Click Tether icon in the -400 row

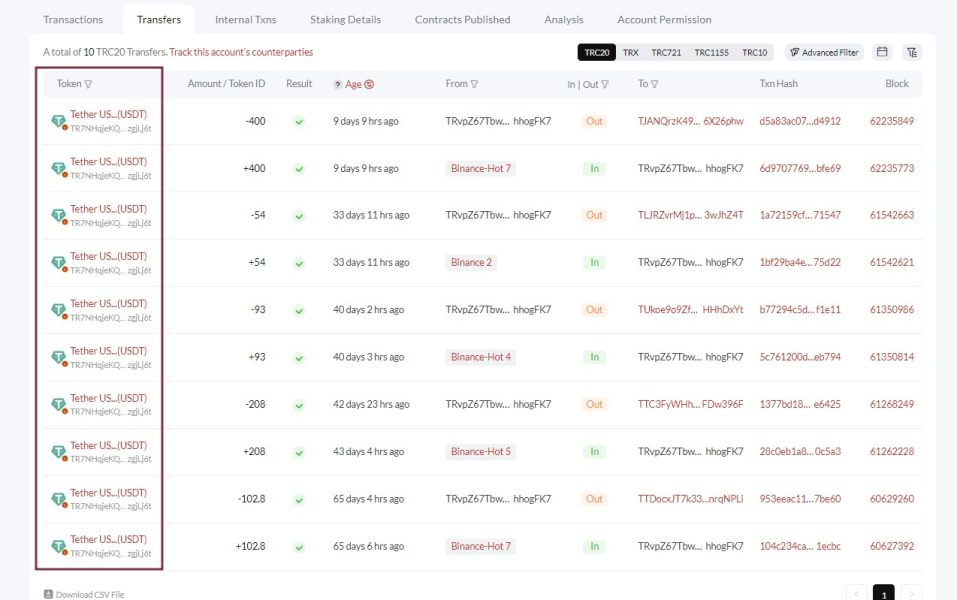[x=59, y=121]
